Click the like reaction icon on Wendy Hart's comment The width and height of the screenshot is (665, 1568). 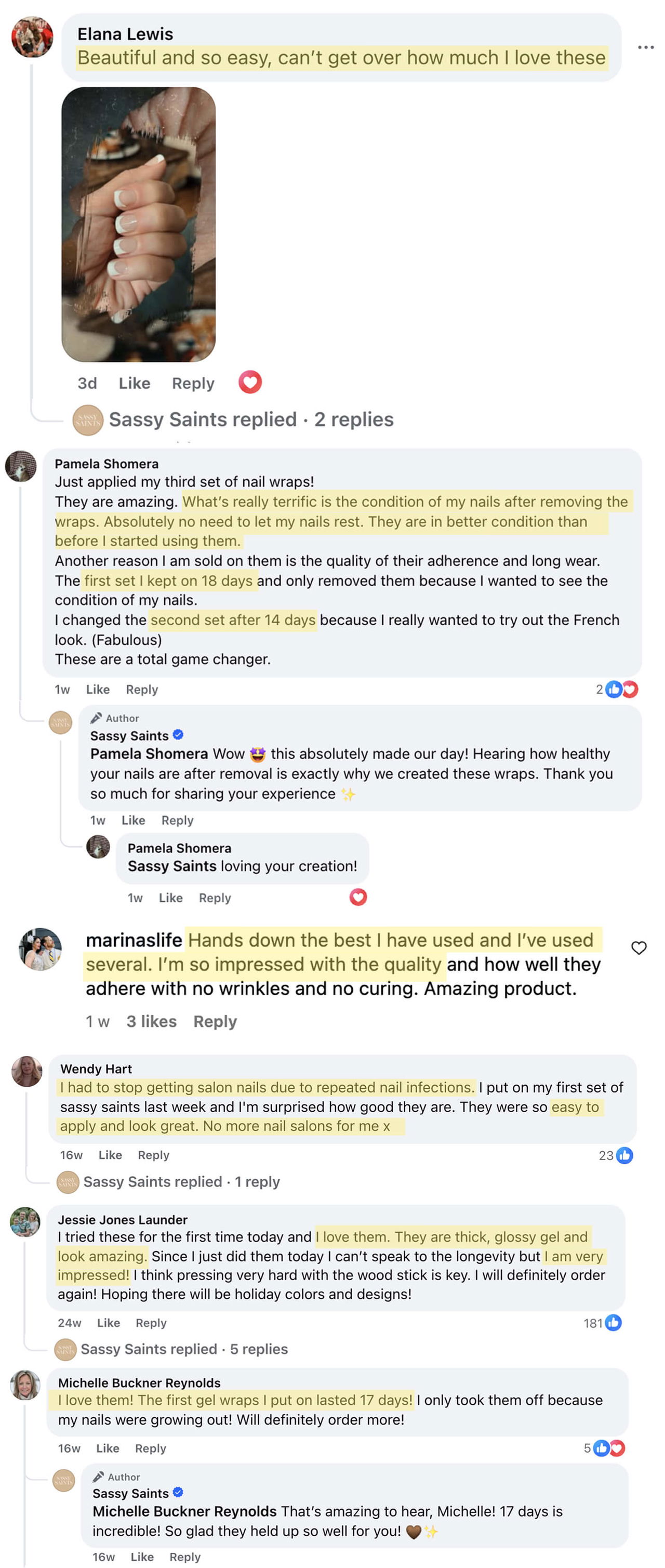click(x=624, y=1155)
